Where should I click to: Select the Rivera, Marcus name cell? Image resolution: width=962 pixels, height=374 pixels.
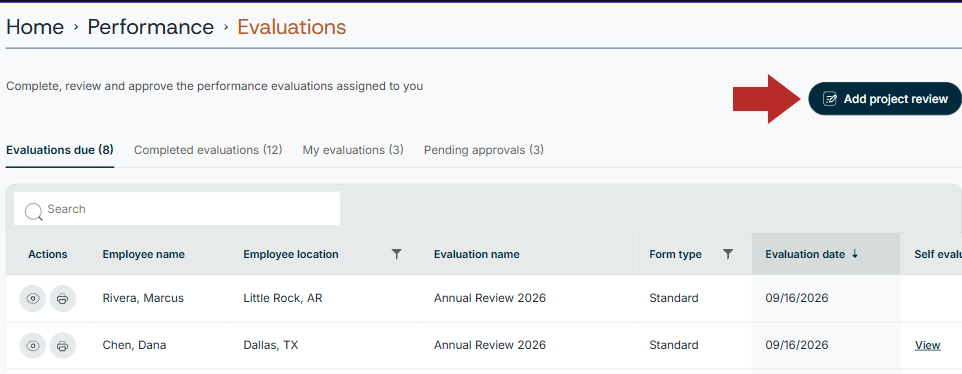[143, 299]
